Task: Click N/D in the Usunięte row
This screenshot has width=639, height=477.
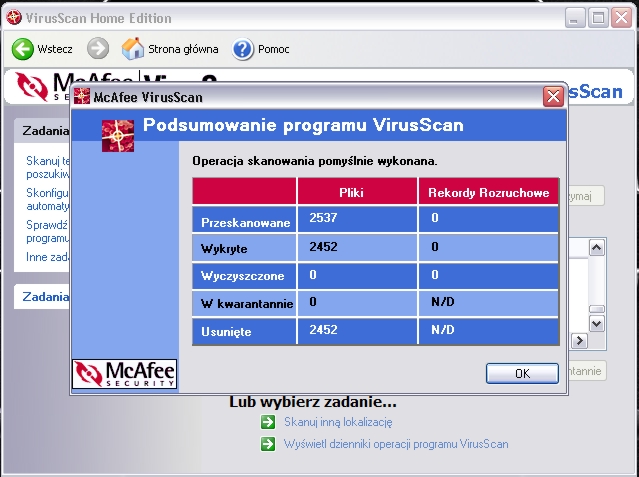Action: click(443, 329)
